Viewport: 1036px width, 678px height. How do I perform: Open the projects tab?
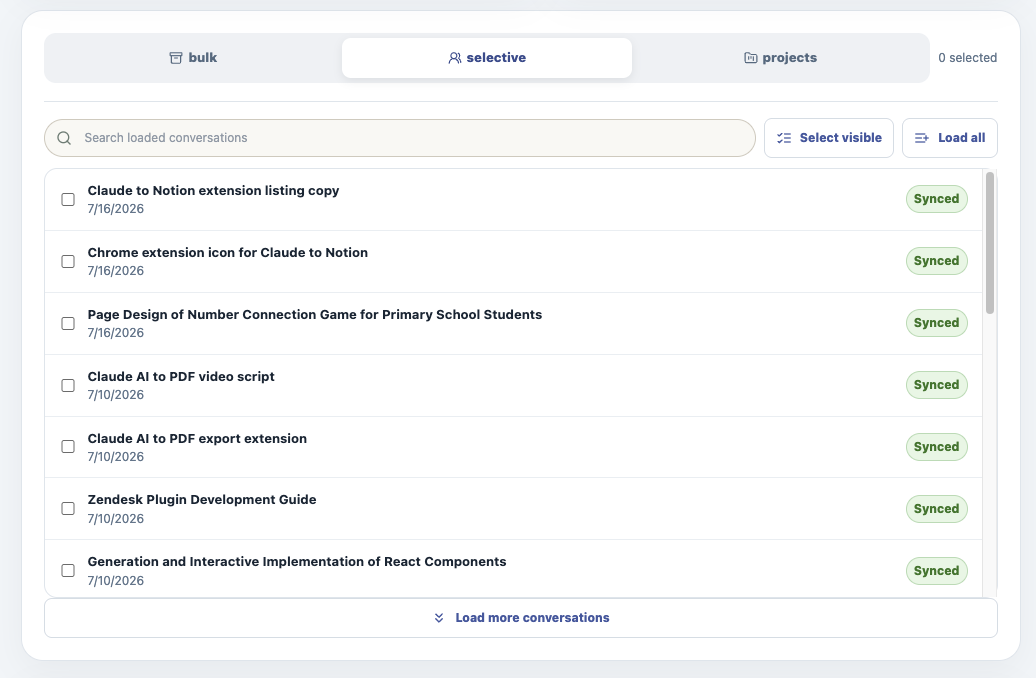click(x=780, y=57)
